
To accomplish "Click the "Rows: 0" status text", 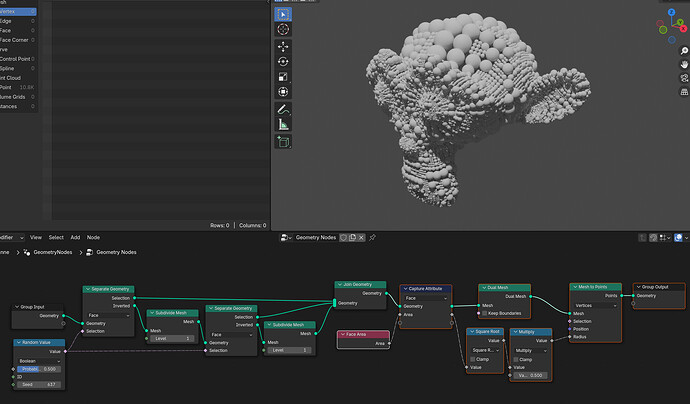I will 220,225.
